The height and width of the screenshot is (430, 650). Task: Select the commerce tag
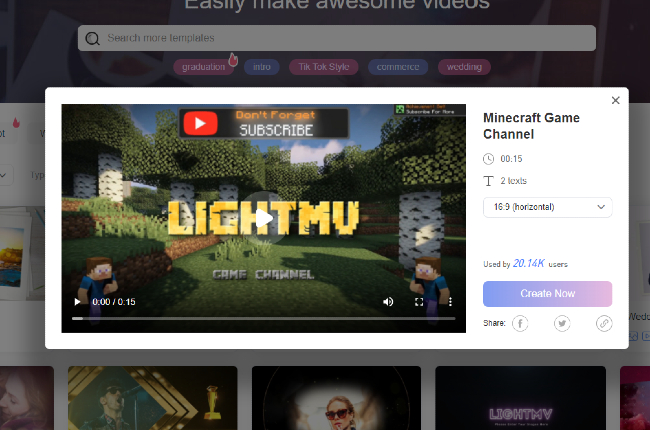tap(398, 67)
